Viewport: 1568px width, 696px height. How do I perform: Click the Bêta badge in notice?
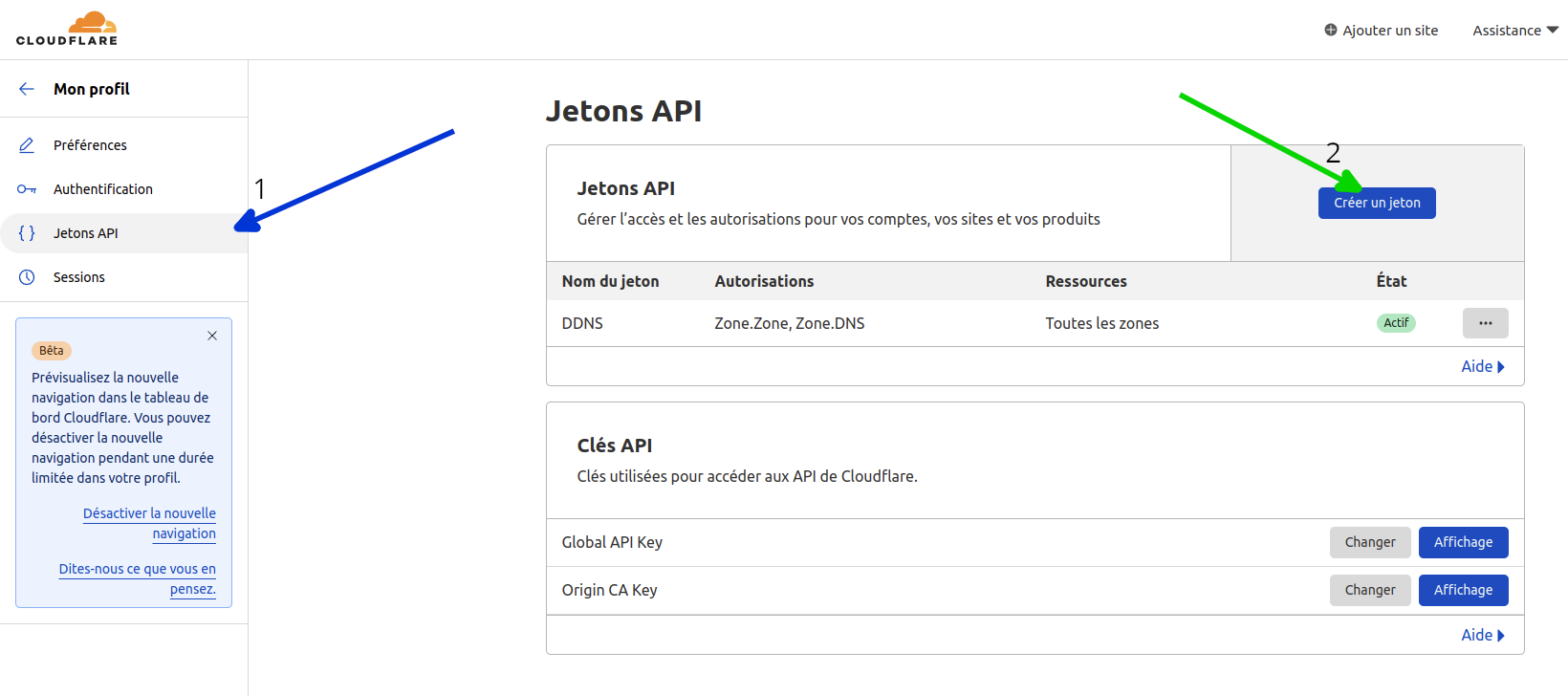(52, 351)
